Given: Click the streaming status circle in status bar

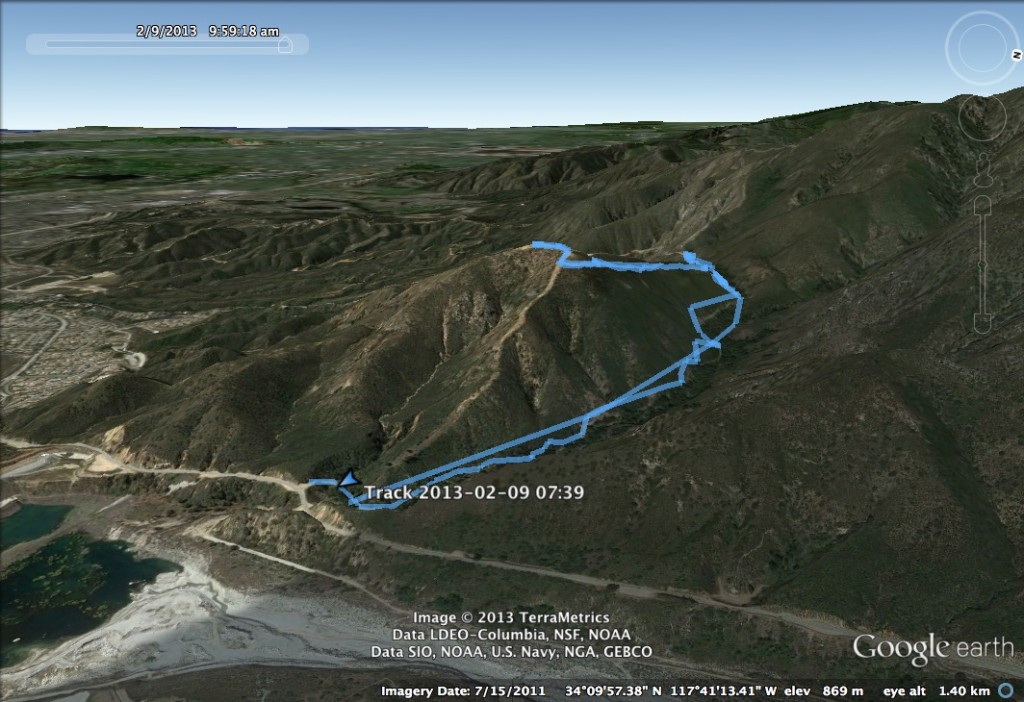Looking at the screenshot, I should point(1006,690).
